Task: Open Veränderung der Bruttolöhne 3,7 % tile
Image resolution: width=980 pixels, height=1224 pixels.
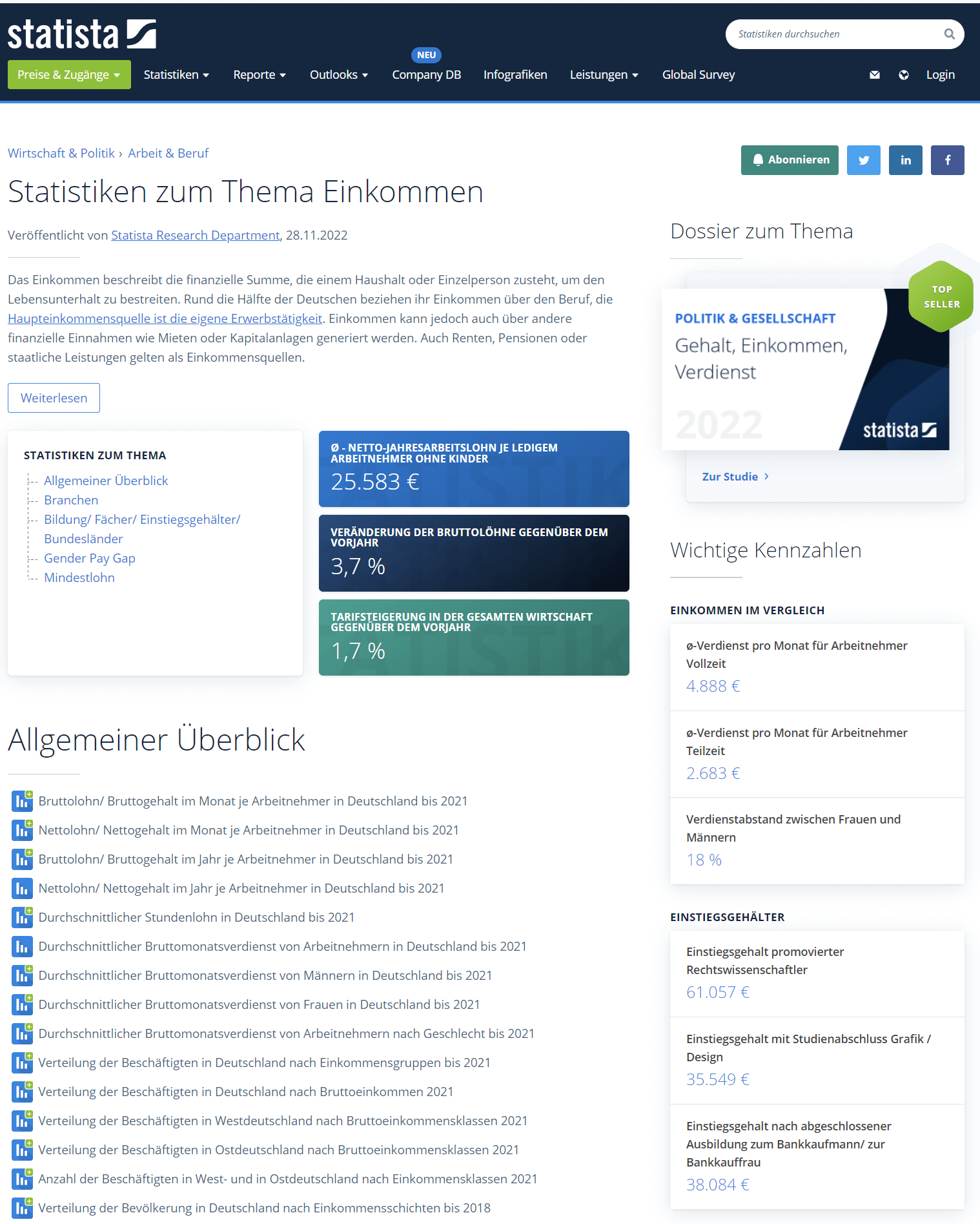Action: click(474, 553)
